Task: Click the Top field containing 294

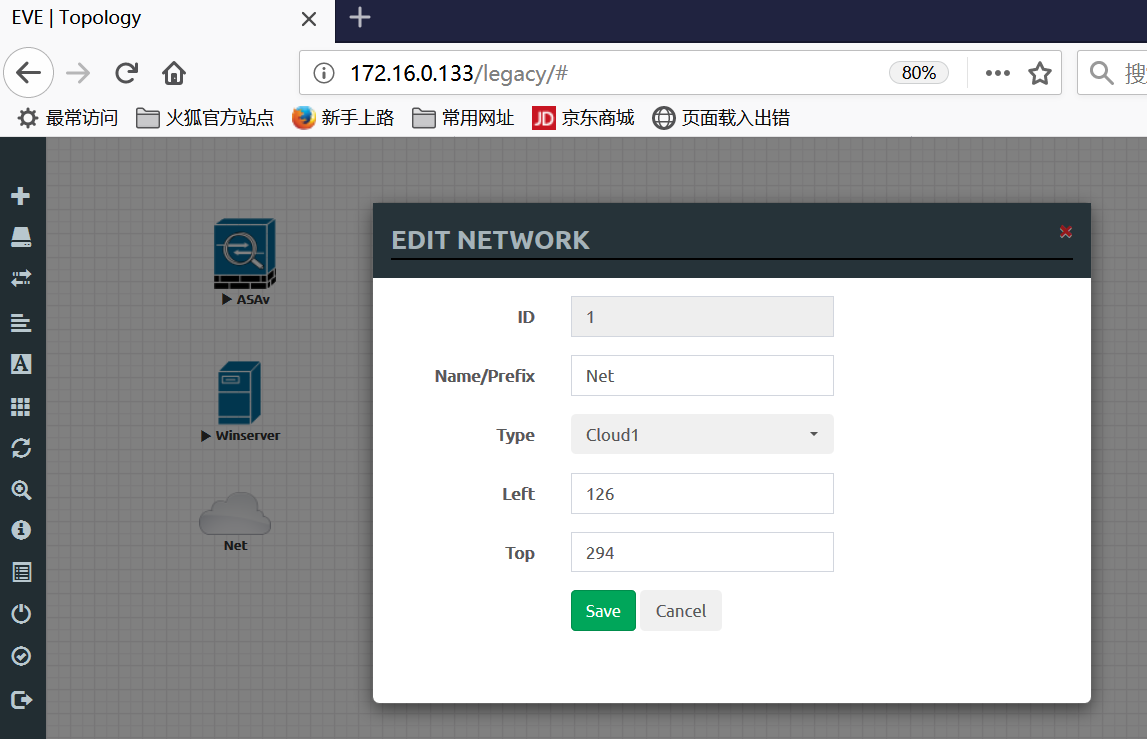Action: coord(702,552)
